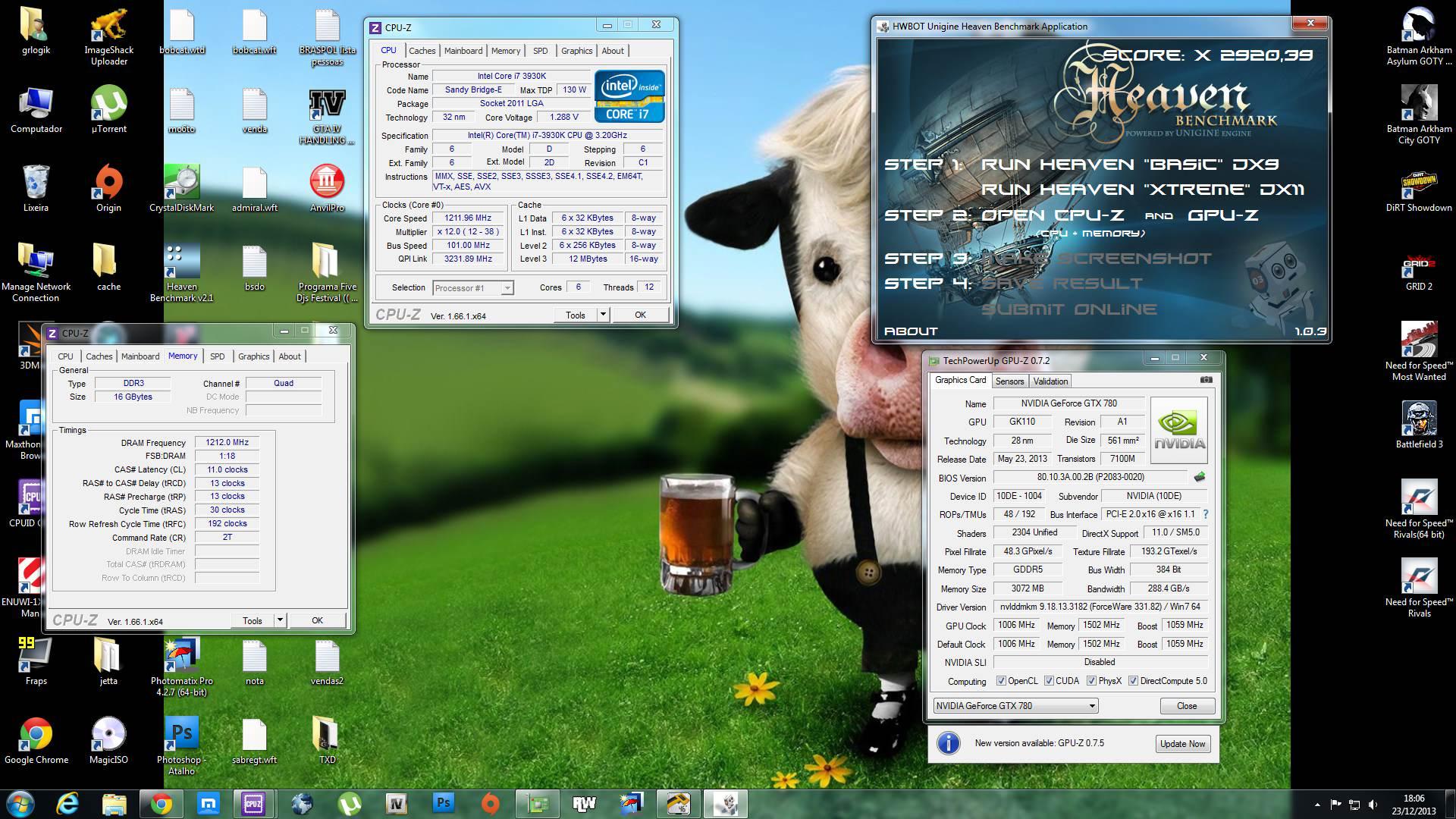Open Batman Arkham City GOTY shortcut
Screen dimensions: 1456x819
tap(1419, 115)
